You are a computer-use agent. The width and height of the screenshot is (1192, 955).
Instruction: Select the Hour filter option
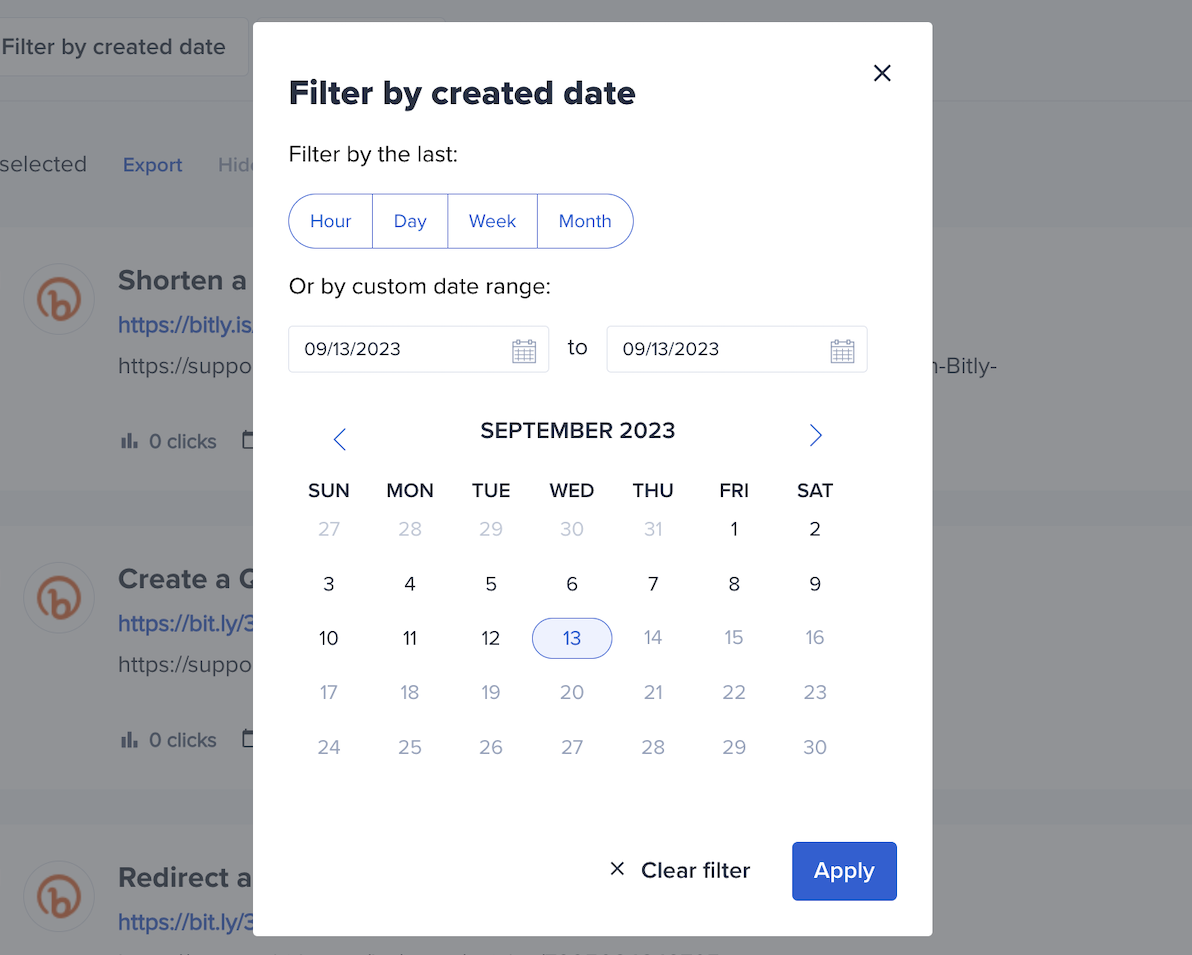coord(330,221)
